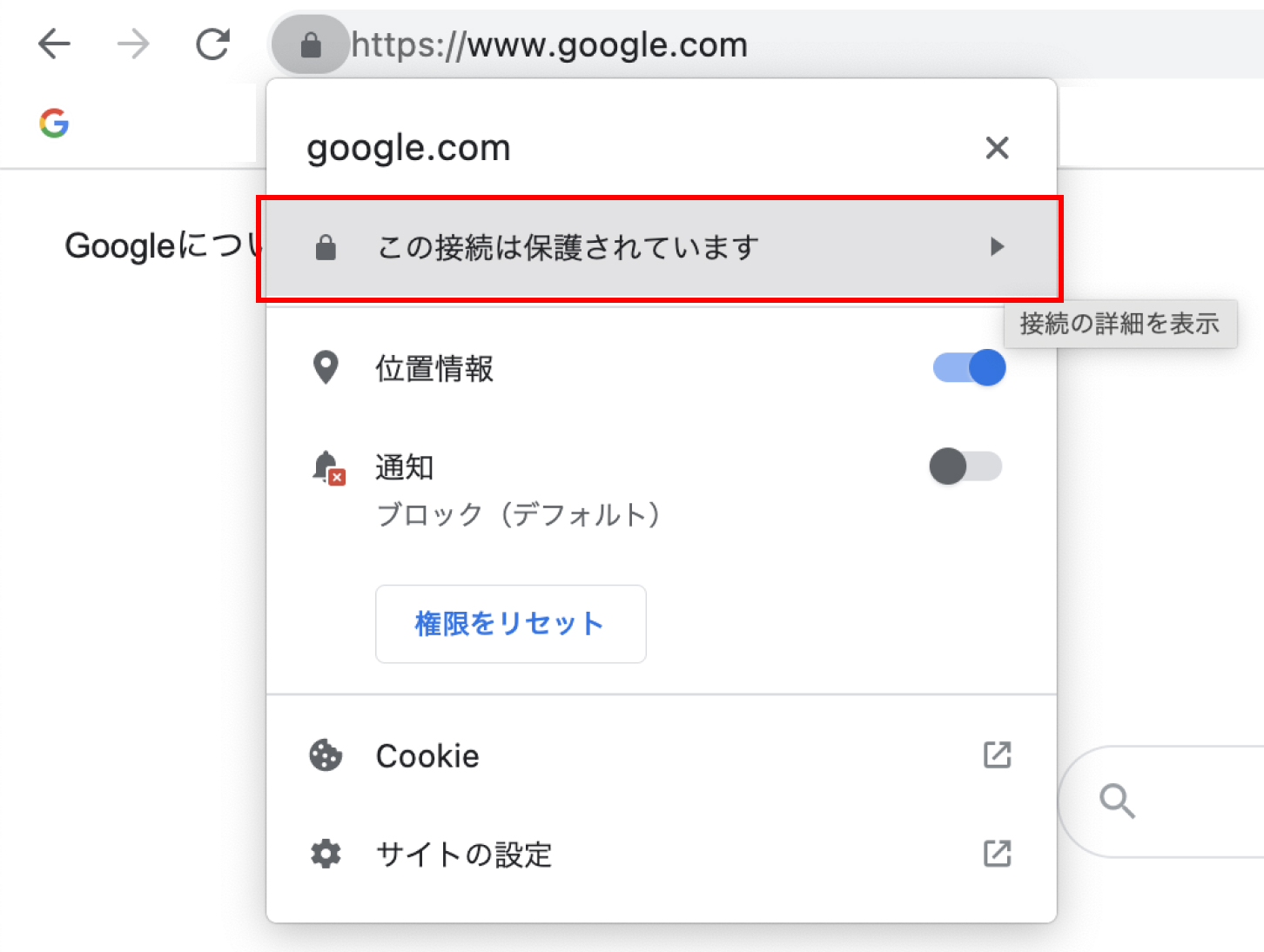Click the lock icon in the address bar

tap(311, 44)
